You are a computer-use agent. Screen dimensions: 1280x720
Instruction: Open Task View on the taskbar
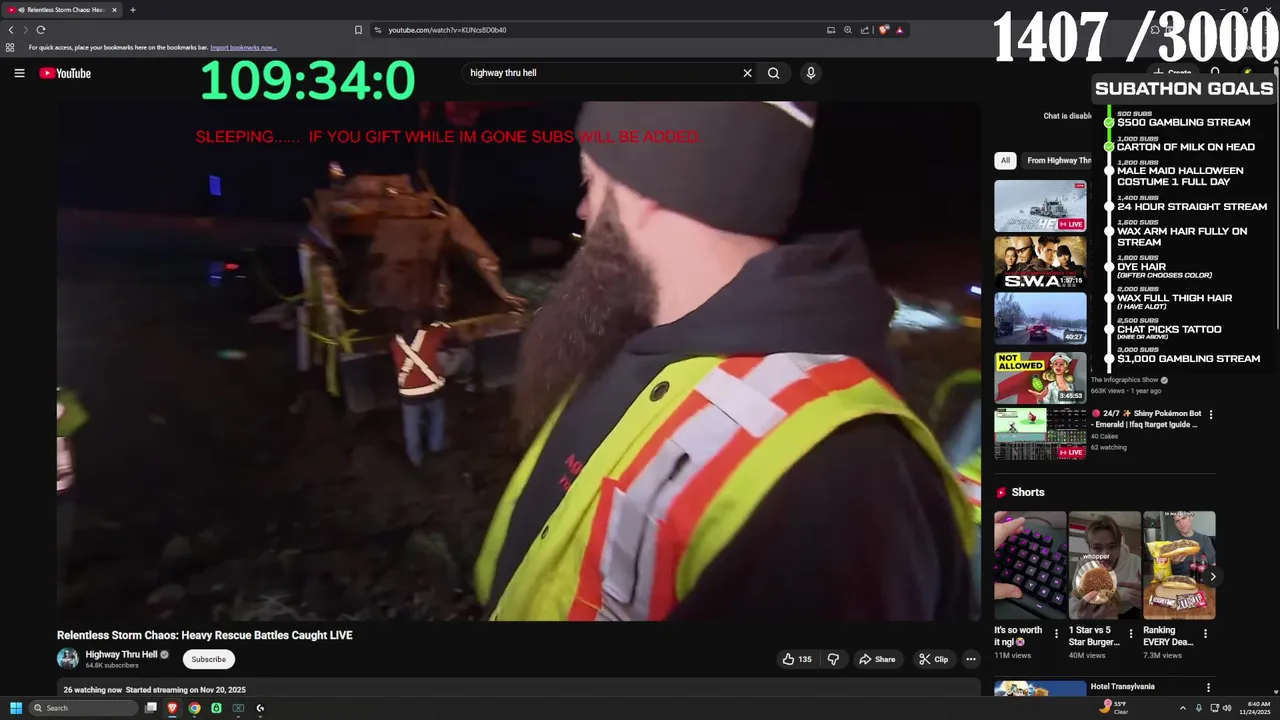tap(151, 708)
